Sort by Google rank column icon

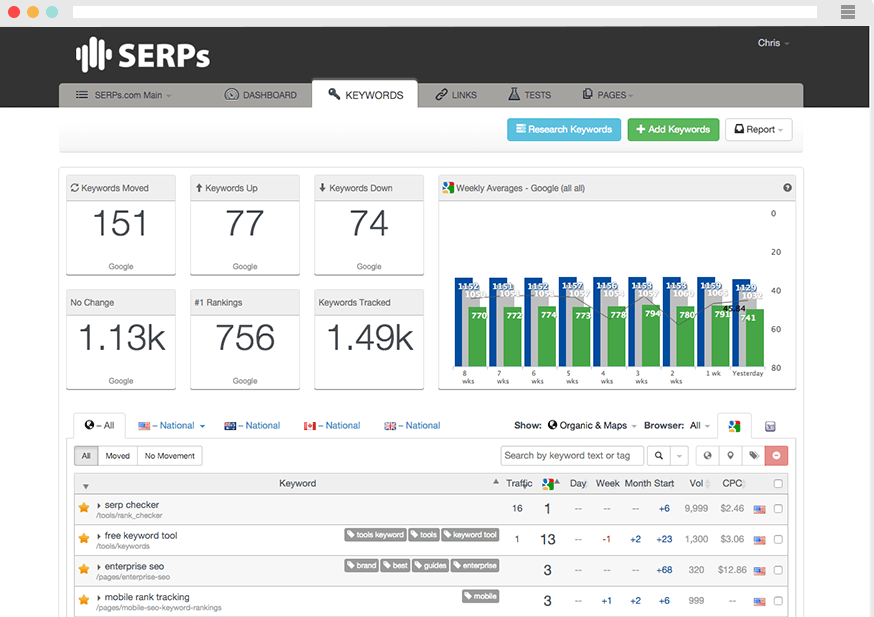(550, 483)
